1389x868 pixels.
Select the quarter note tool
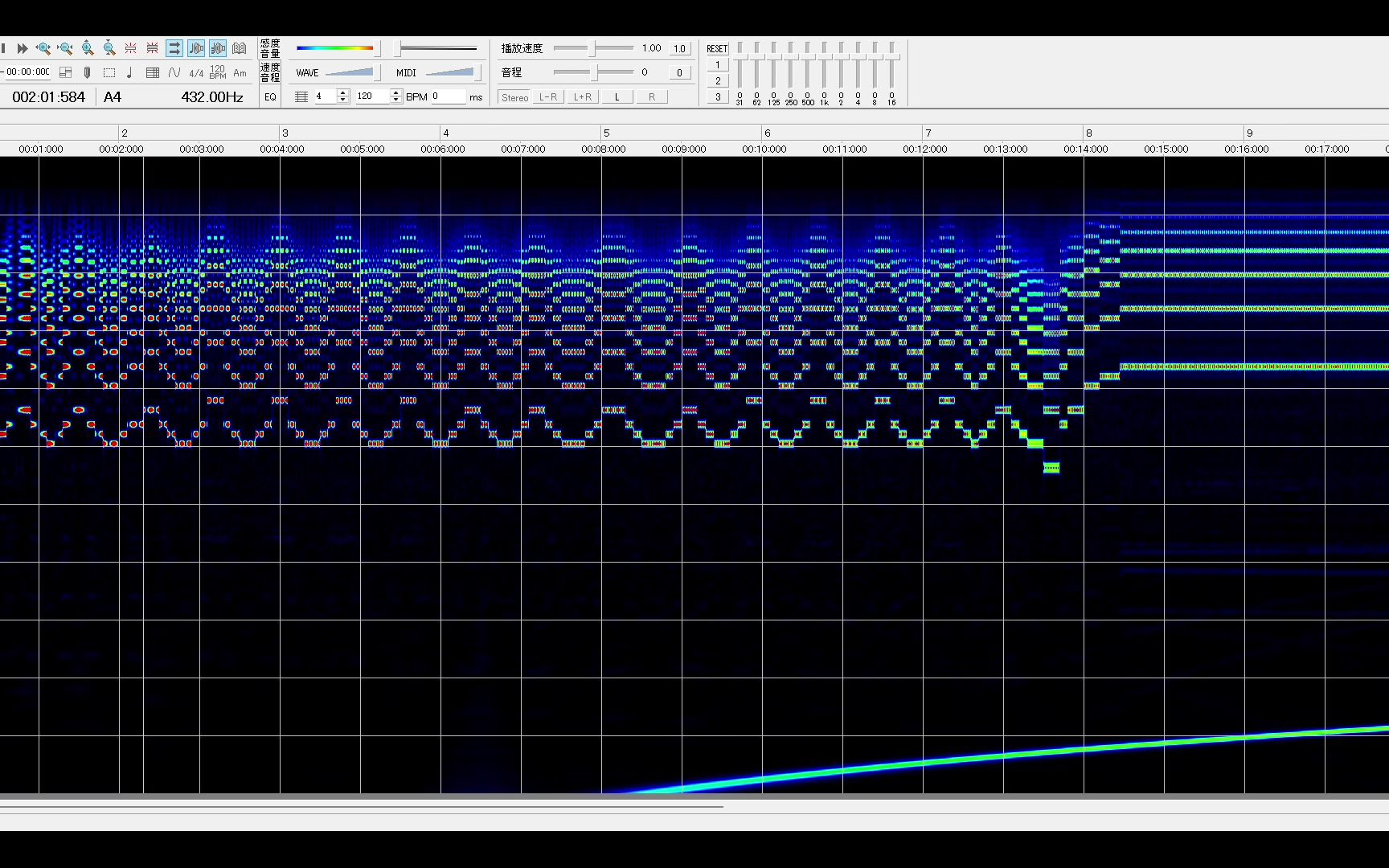[130, 73]
